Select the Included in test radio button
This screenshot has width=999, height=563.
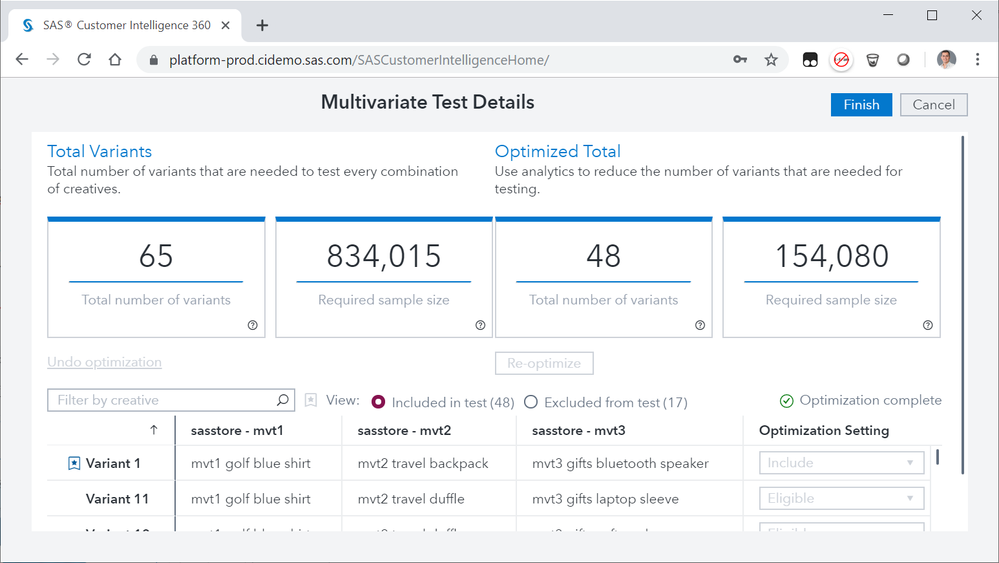pos(379,402)
